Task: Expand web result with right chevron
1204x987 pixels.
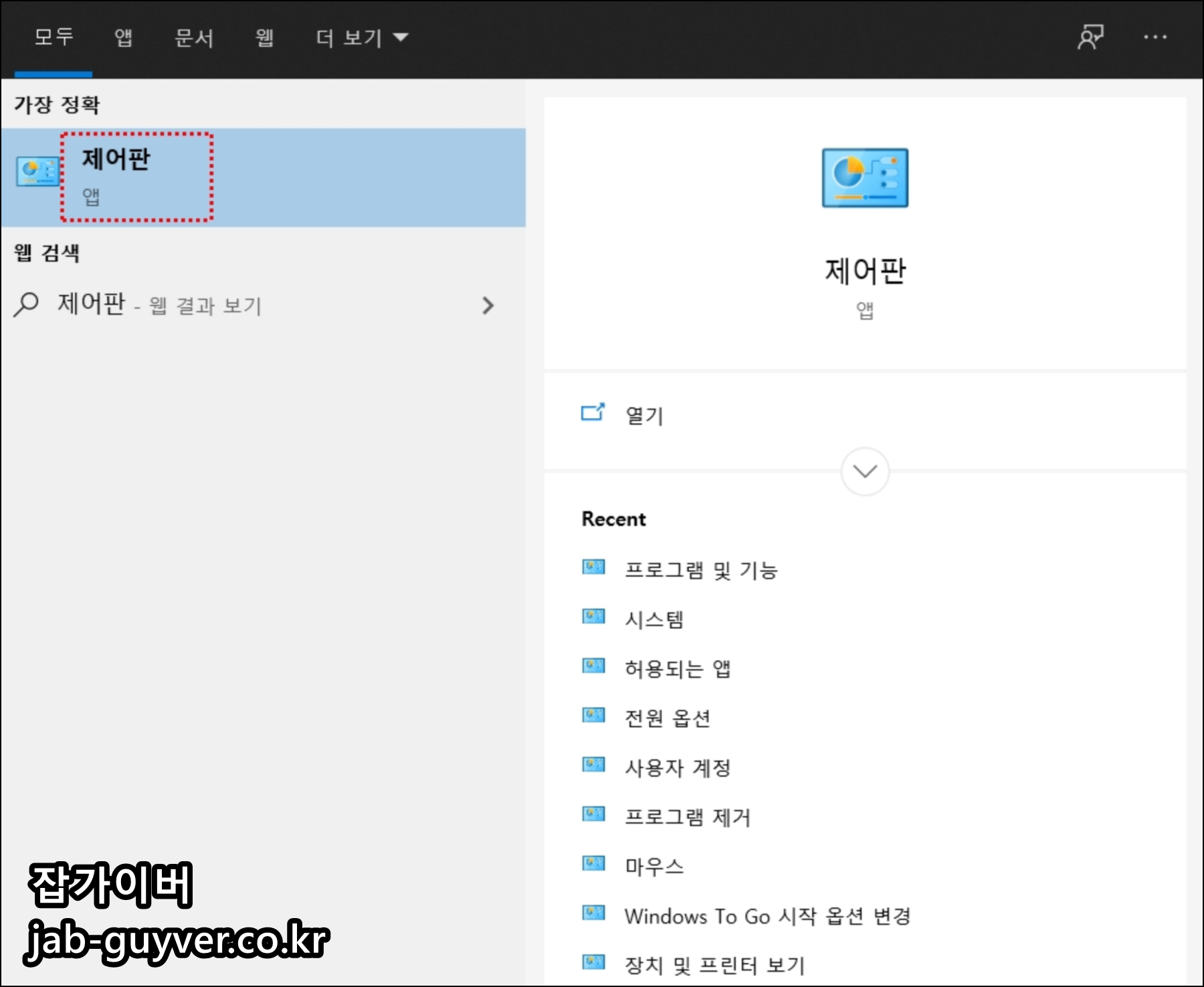Action: click(x=488, y=306)
